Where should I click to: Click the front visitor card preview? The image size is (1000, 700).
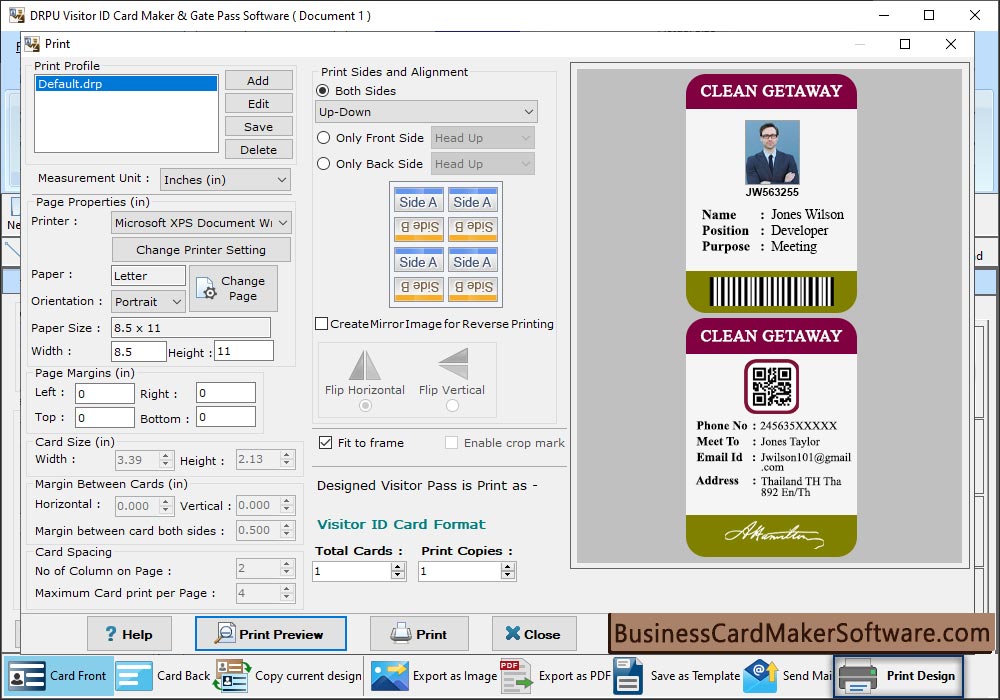[x=771, y=193]
